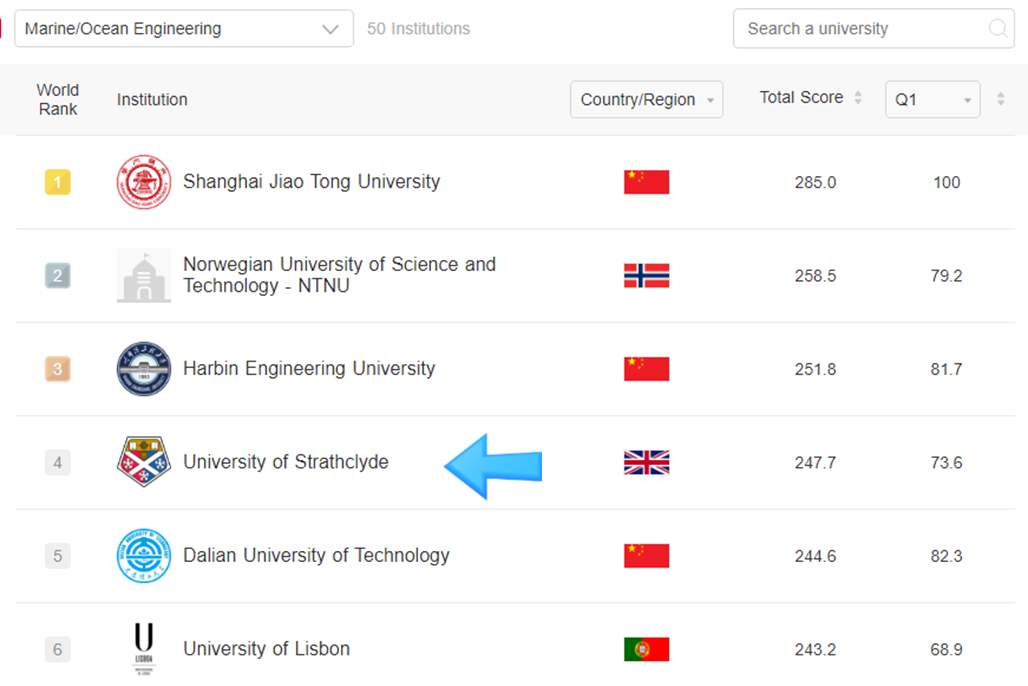Click the Portugal flag icon
This screenshot has width=1028, height=686.
[646, 649]
